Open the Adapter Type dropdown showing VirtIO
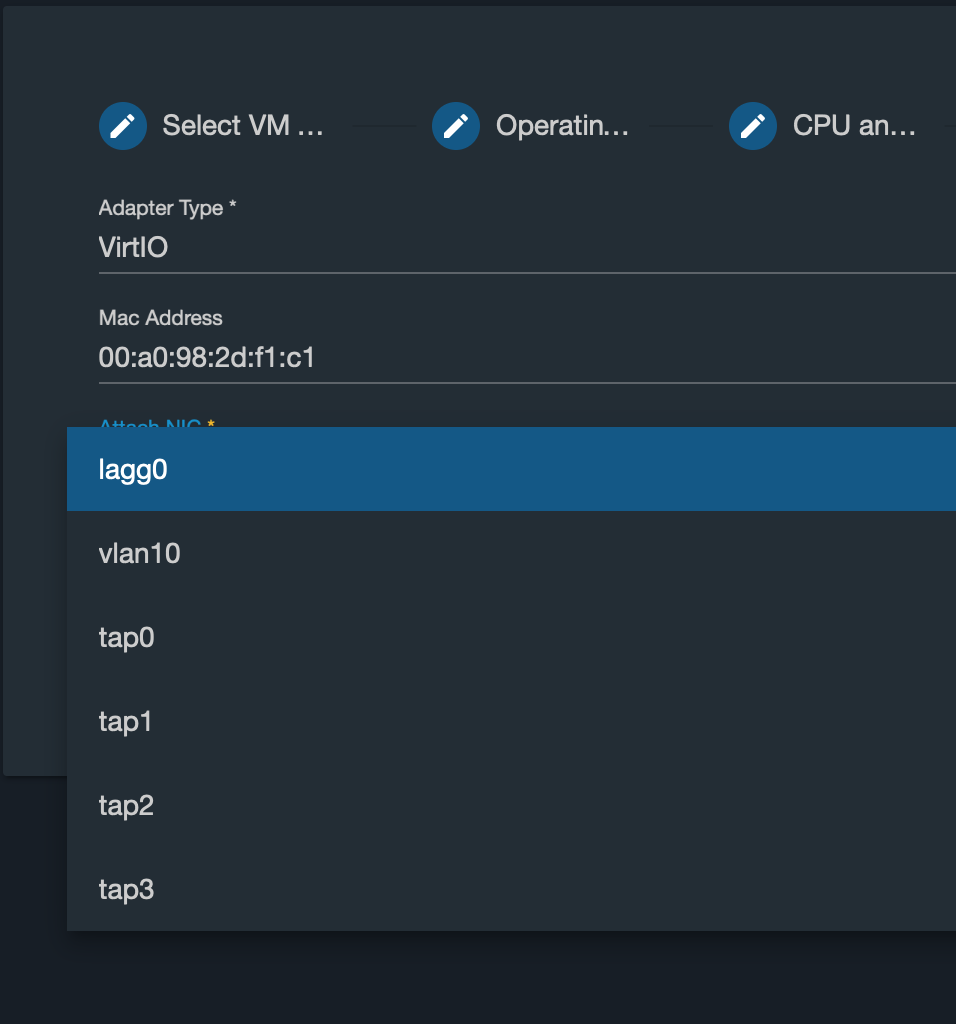 [527, 248]
